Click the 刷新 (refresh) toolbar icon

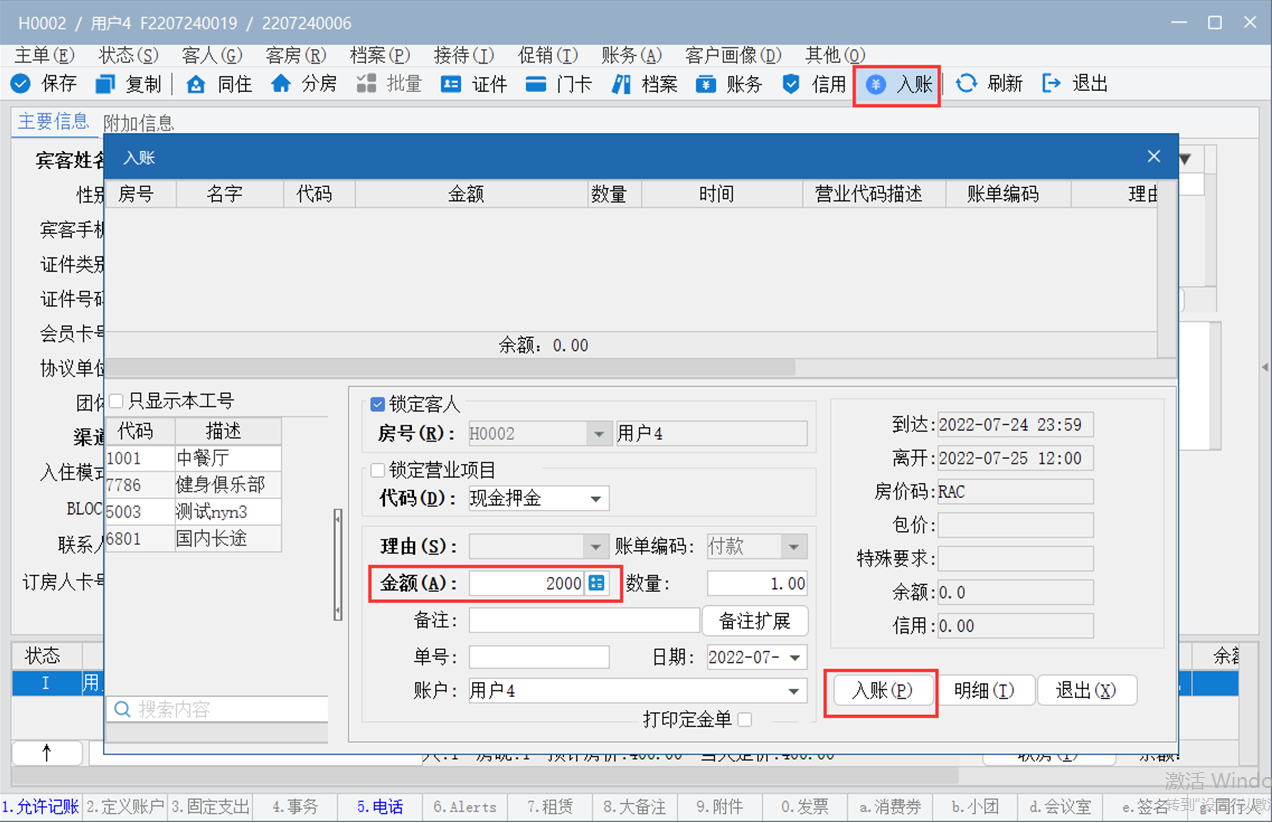[x=966, y=84]
